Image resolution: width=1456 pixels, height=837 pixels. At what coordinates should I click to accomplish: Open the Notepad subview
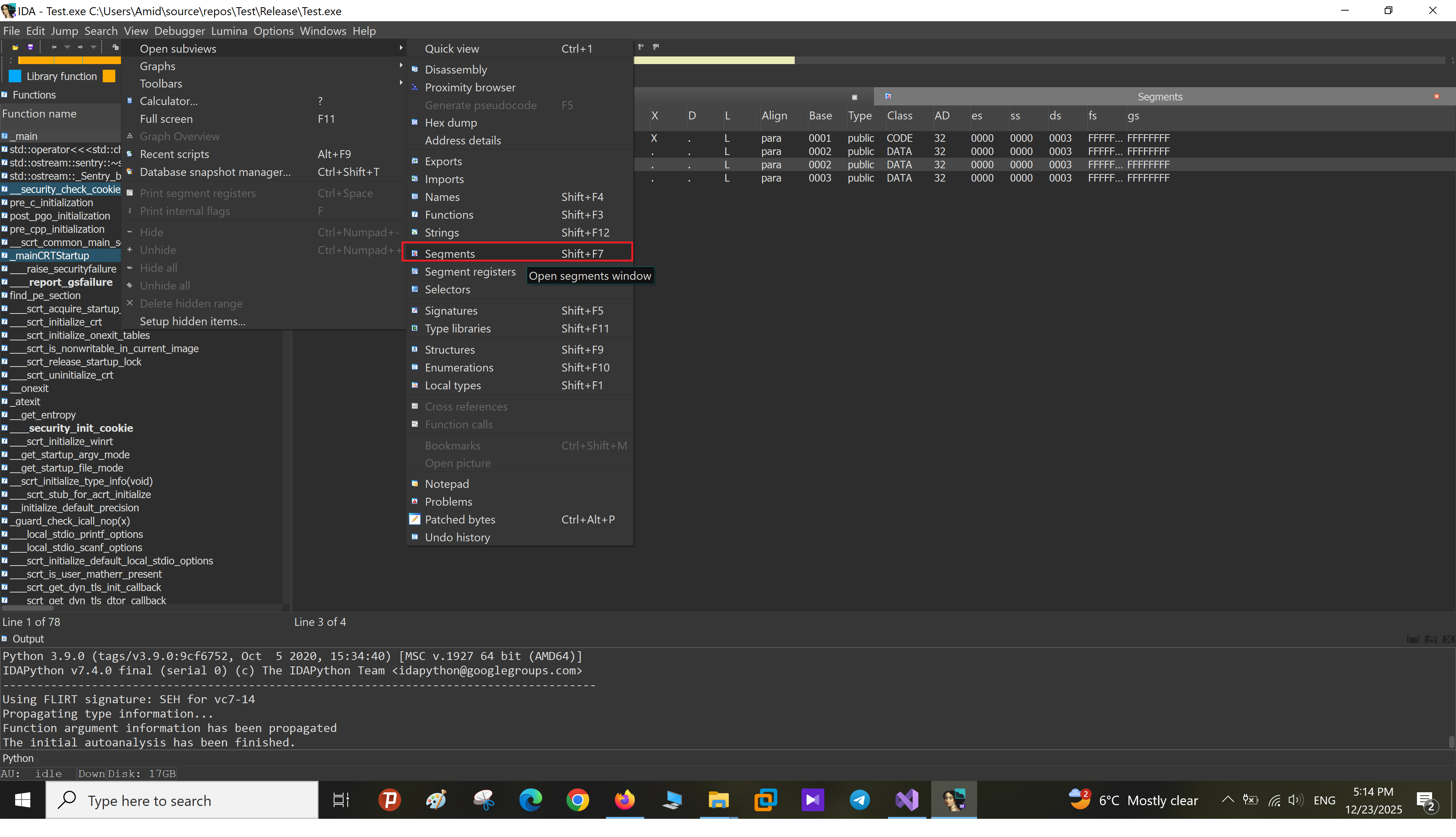coord(447,483)
